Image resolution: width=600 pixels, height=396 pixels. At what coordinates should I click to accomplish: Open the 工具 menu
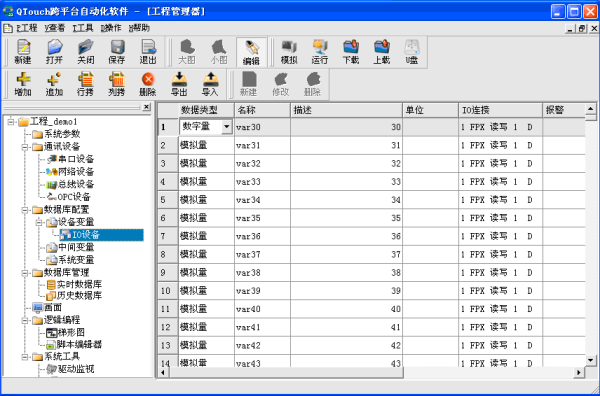83,28
